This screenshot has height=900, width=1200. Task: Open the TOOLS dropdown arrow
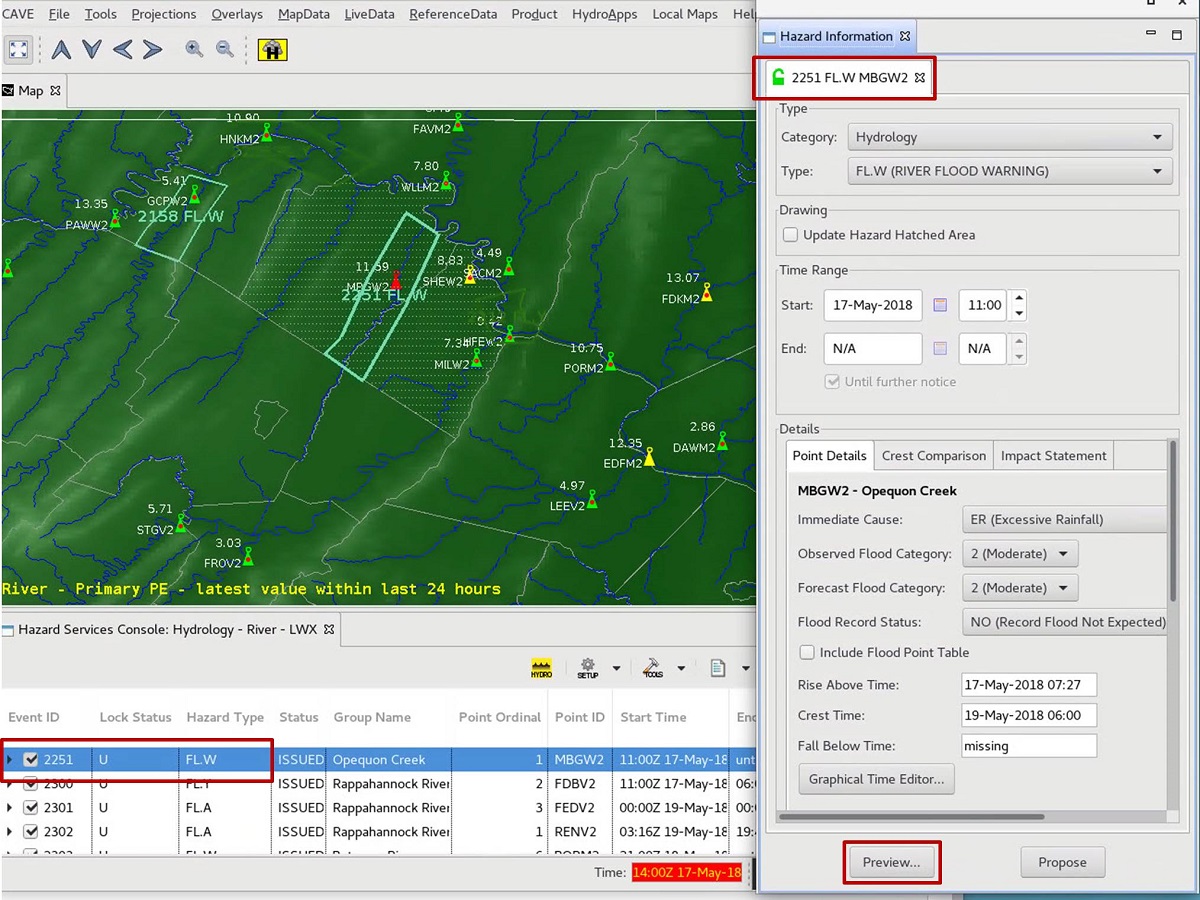tap(681, 668)
